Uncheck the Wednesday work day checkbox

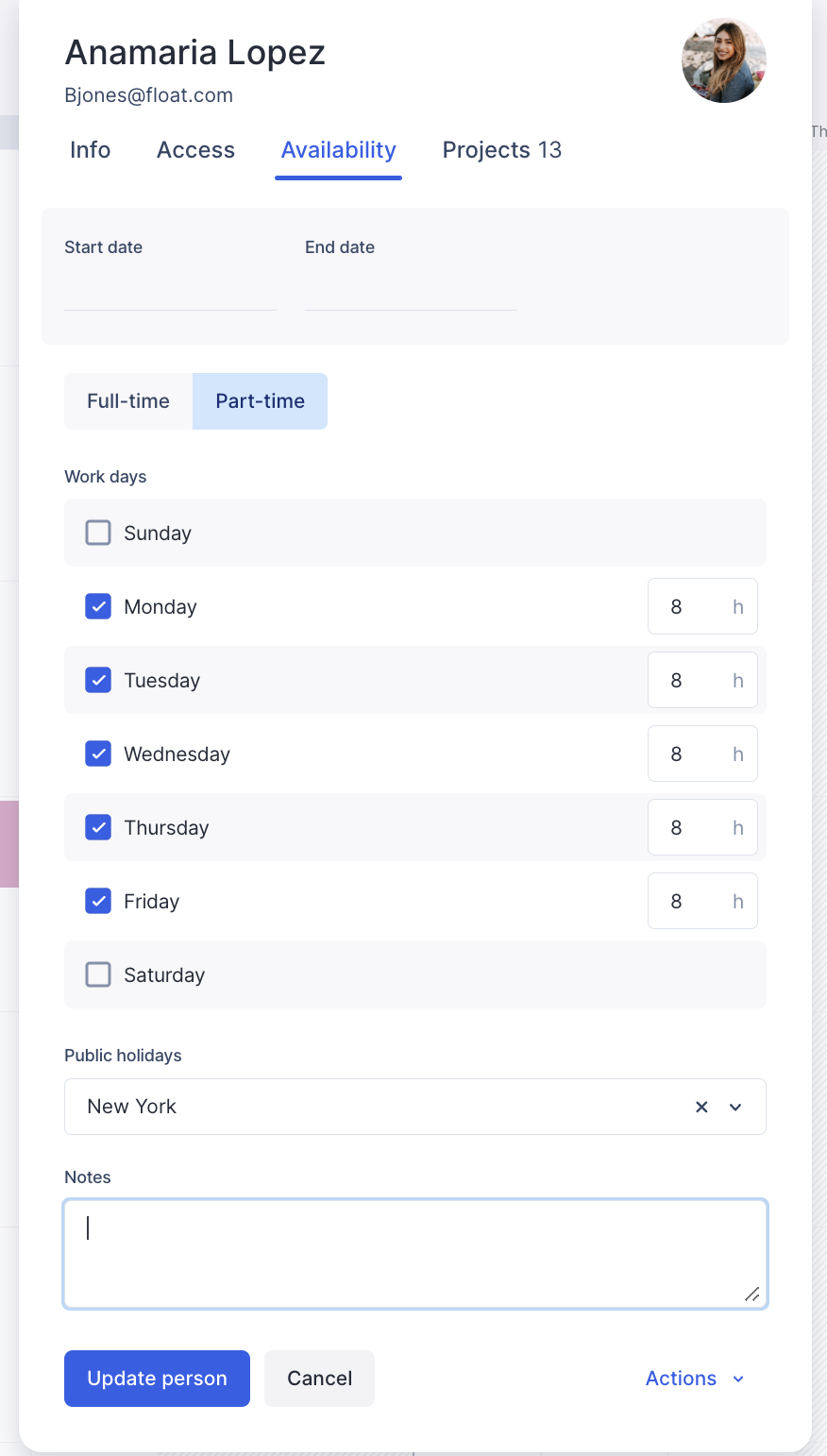98,753
